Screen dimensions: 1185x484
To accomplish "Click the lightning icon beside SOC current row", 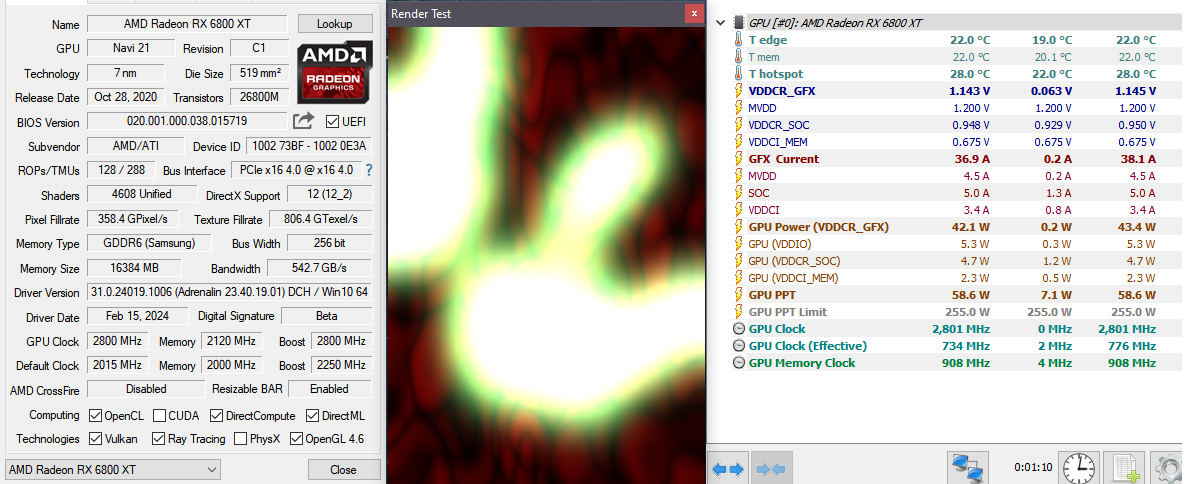I will coord(738,193).
